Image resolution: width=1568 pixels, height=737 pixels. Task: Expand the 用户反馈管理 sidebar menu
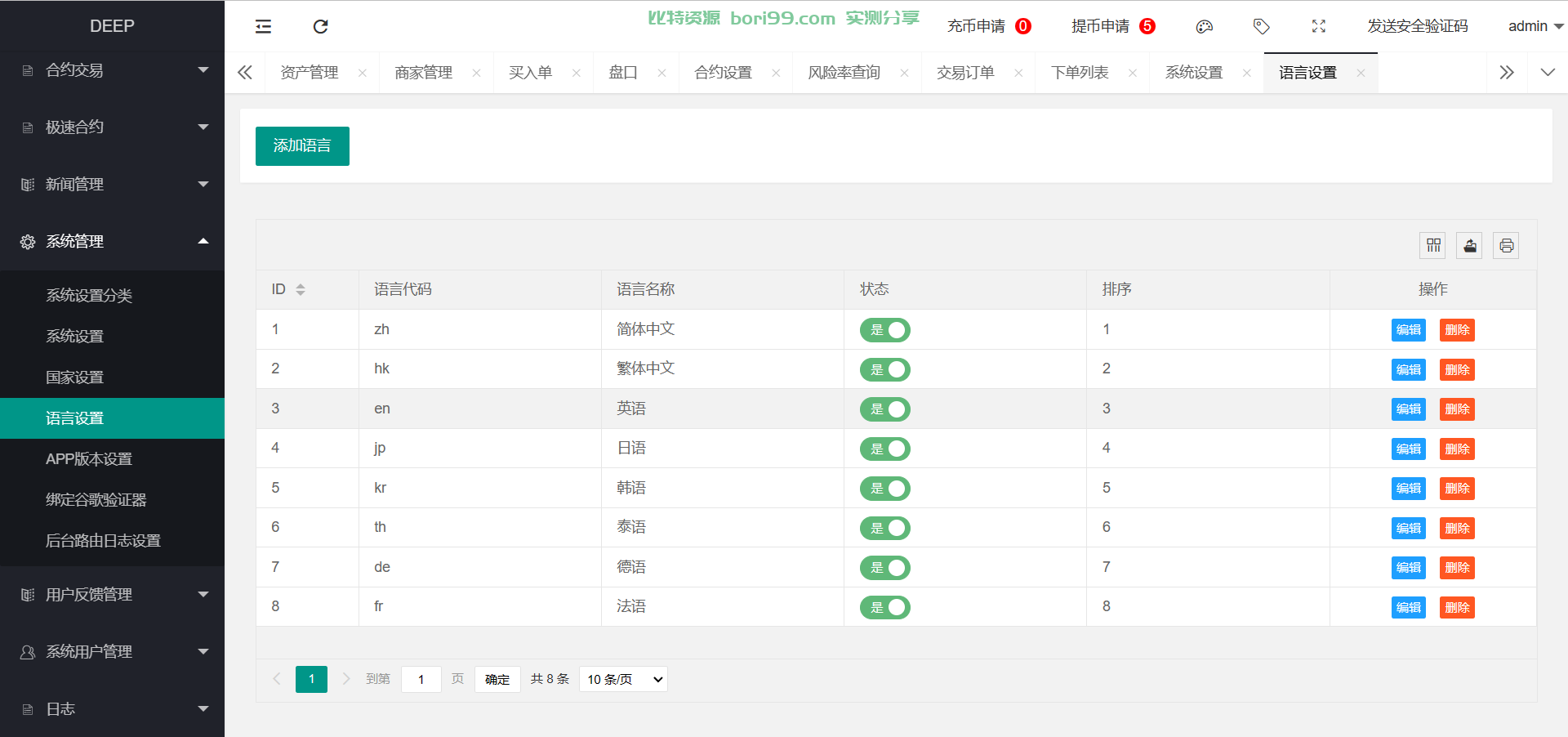[112, 595]
